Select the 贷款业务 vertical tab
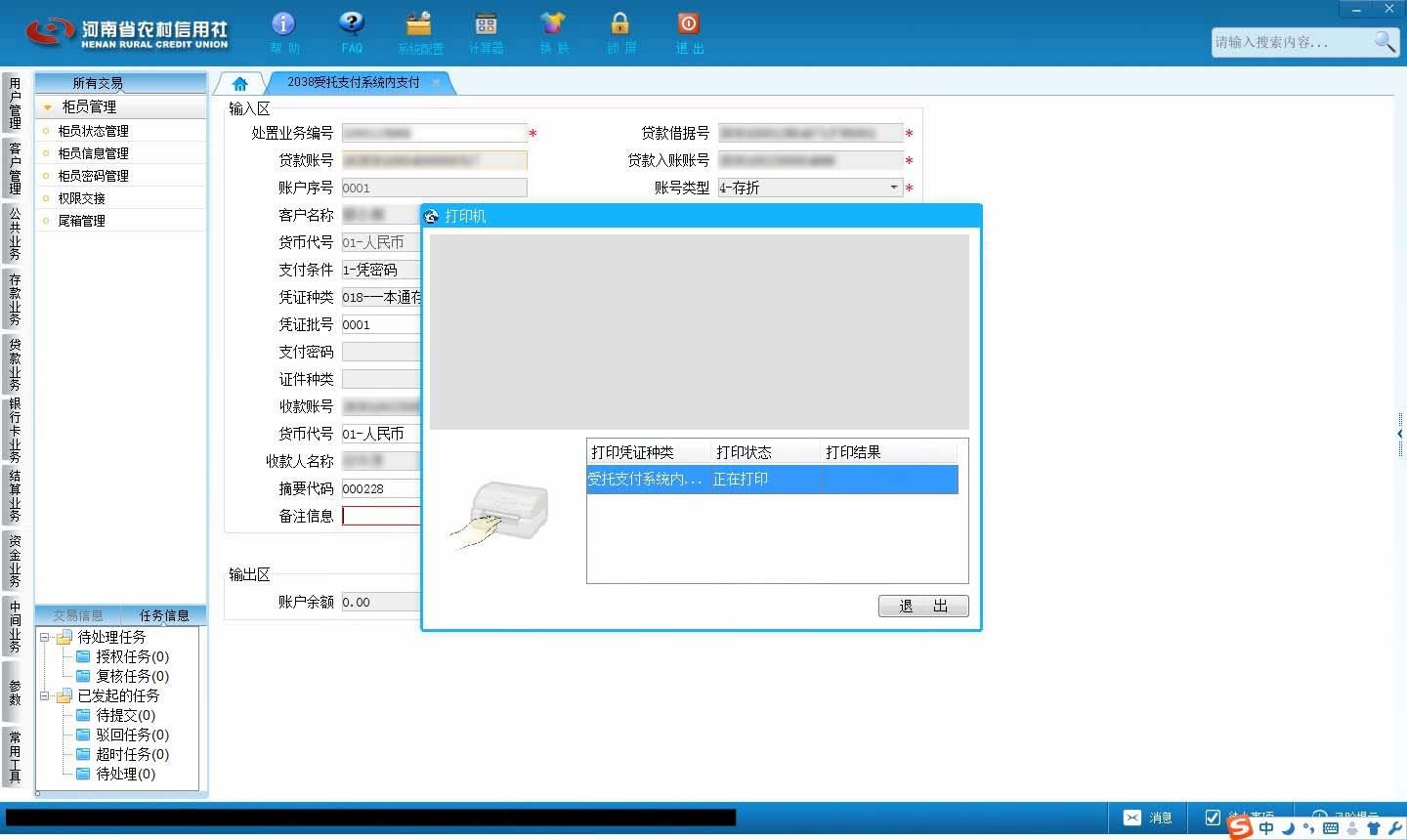The height and width of the screenshot is (840, 1407). [14, 364]
